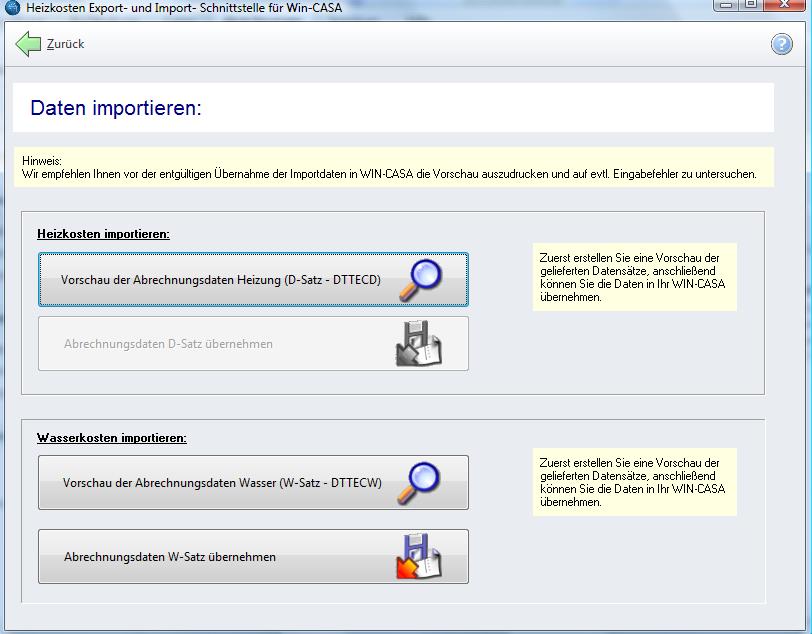
Task: Click the Win-CASA globe icon in title bar
Action: click(11, 7)
